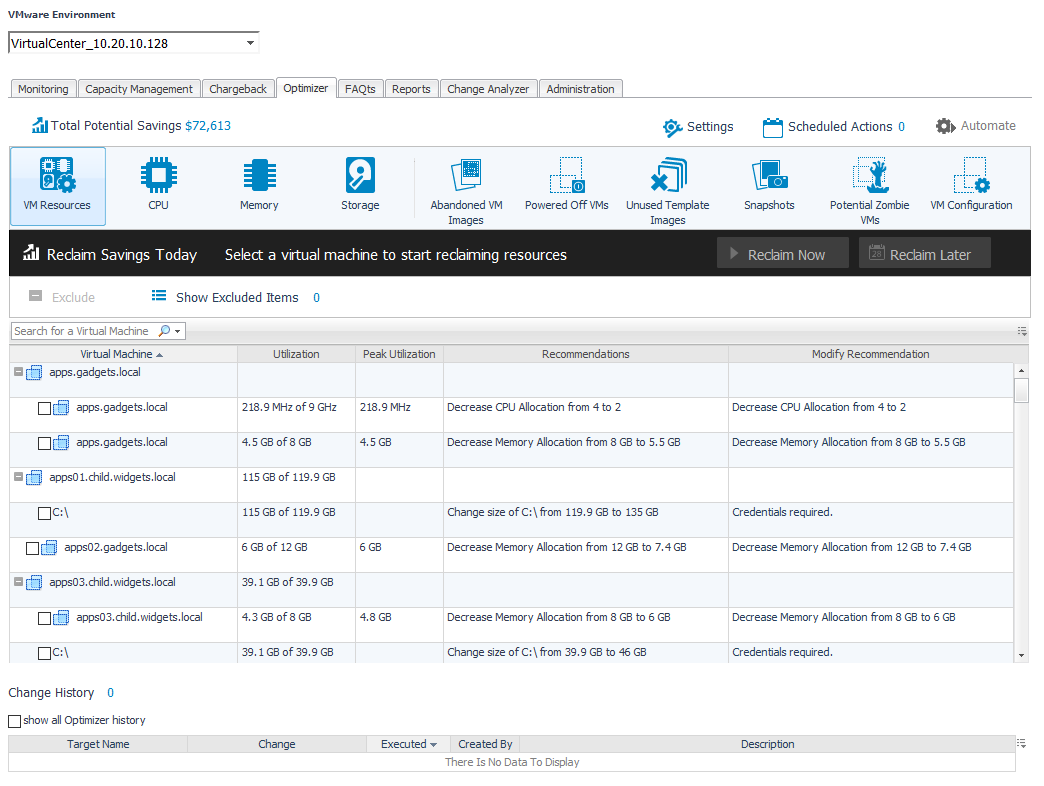
Task: Sort Change History by Executed column
Action: (408, 744)
